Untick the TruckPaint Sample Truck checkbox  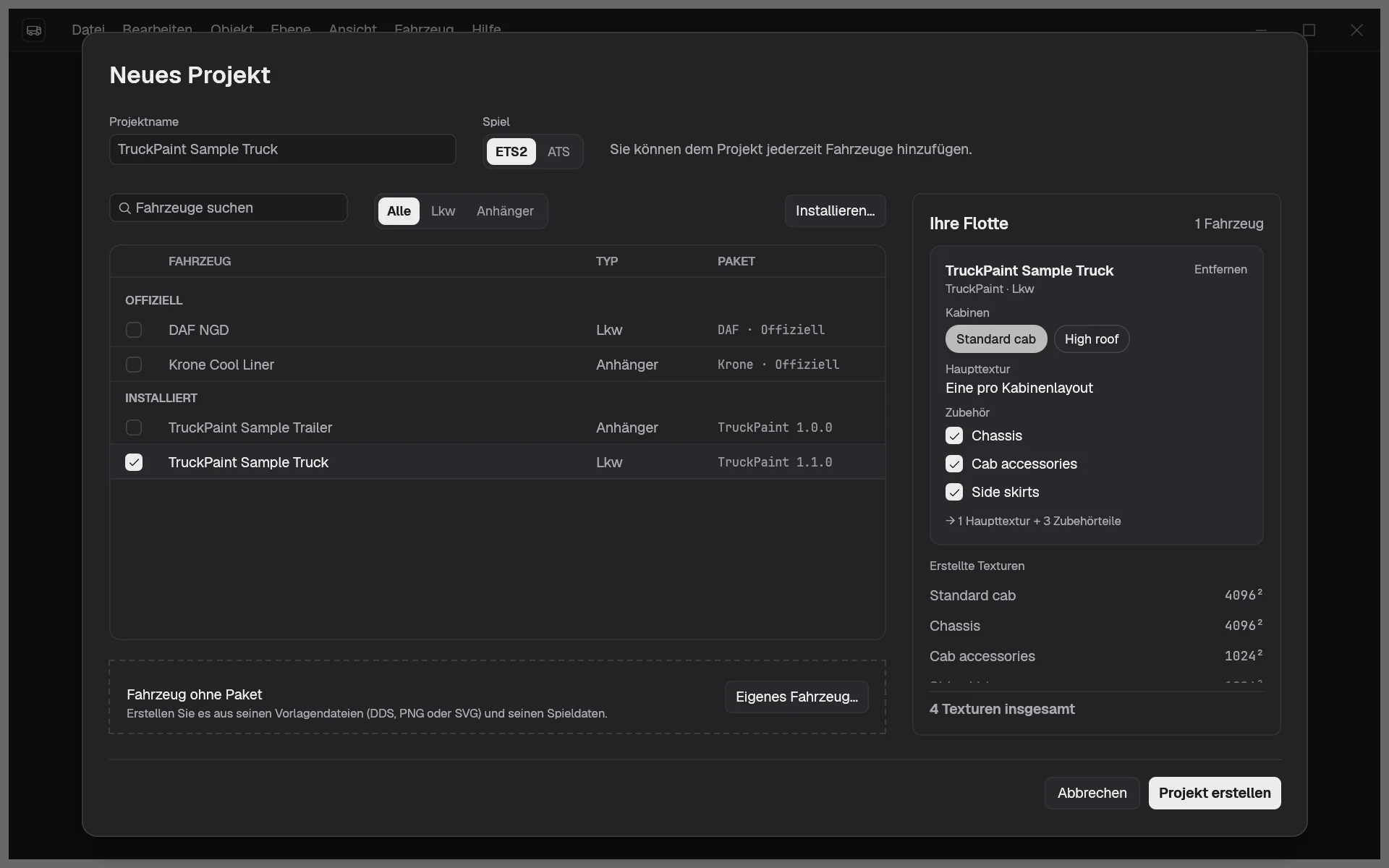point(134,462)
